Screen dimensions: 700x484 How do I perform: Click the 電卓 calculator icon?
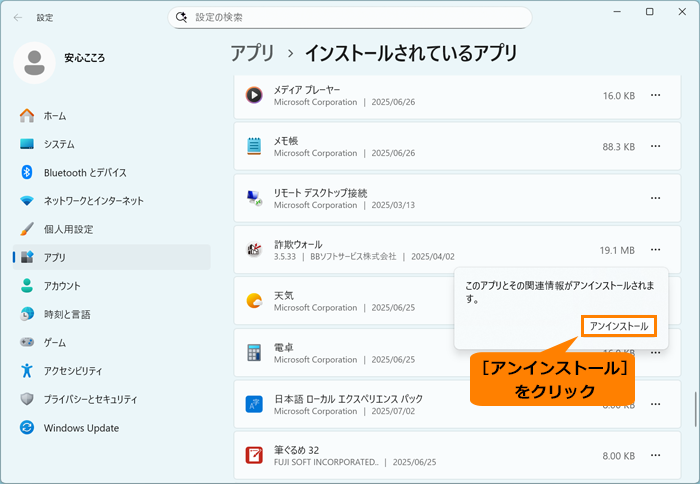[x=254, y=352]
